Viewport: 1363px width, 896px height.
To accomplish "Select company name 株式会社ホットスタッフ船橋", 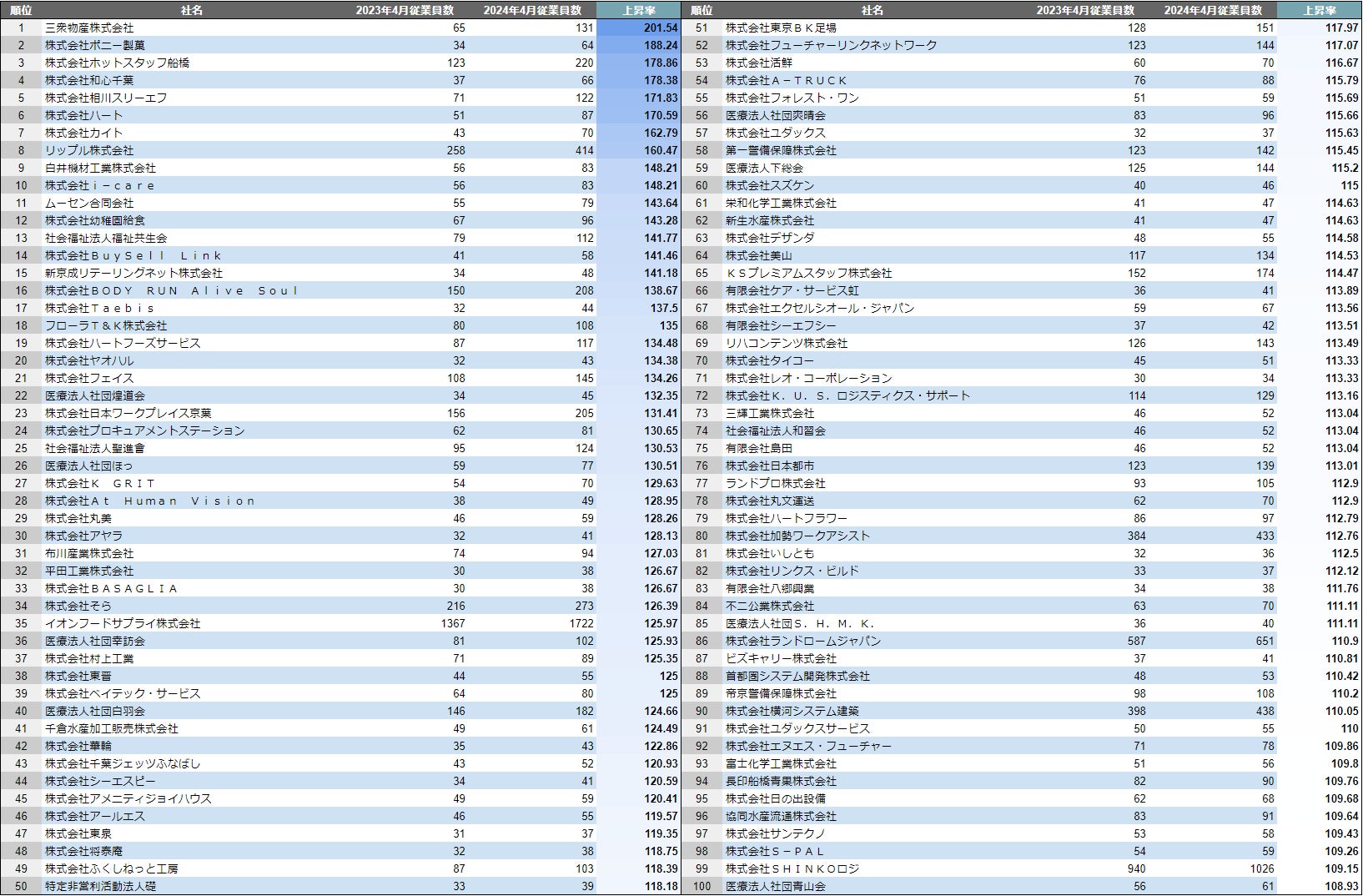I will [x=192, y=63].
